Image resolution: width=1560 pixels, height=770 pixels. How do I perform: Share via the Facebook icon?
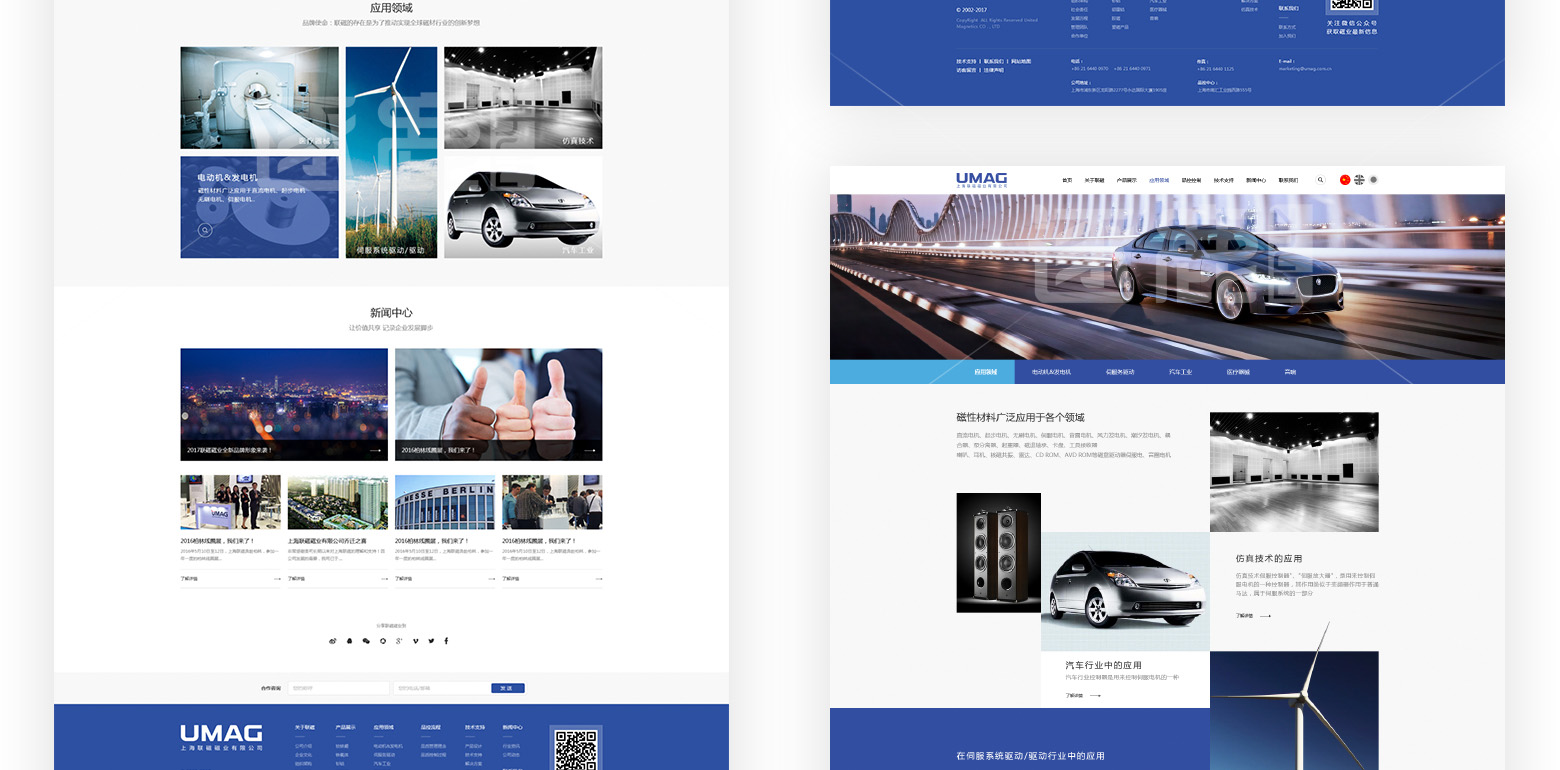pyautogui.click(x=446, y=641)
